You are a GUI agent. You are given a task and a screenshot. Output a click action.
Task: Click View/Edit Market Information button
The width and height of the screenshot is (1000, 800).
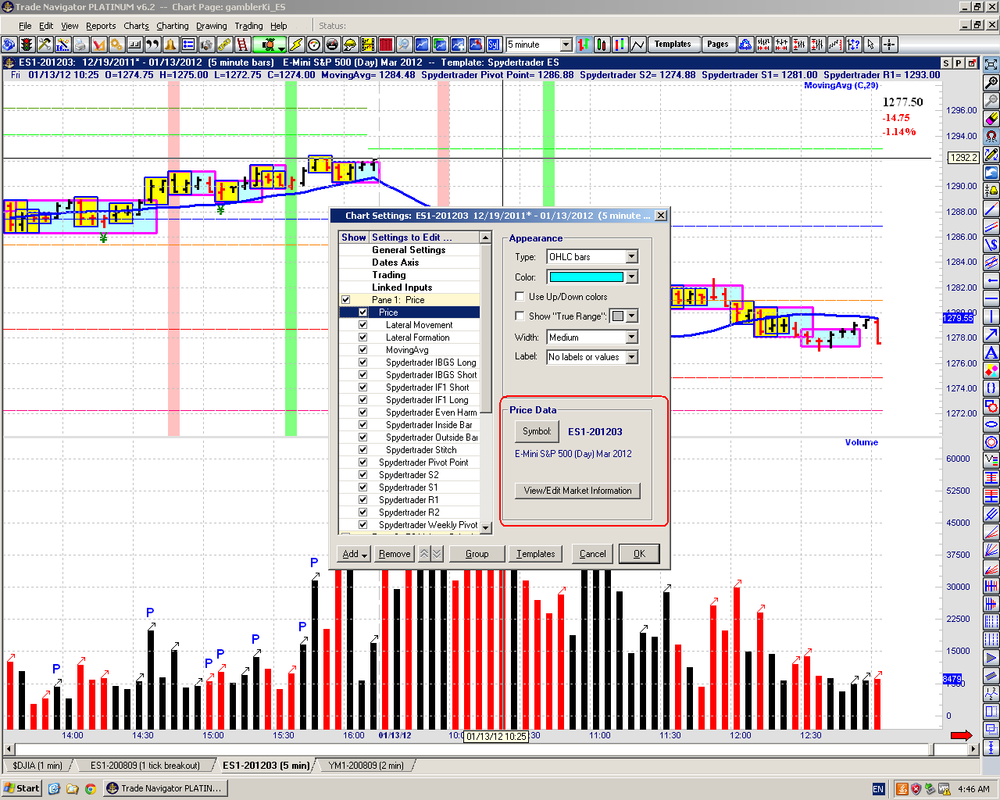[578, 491]
